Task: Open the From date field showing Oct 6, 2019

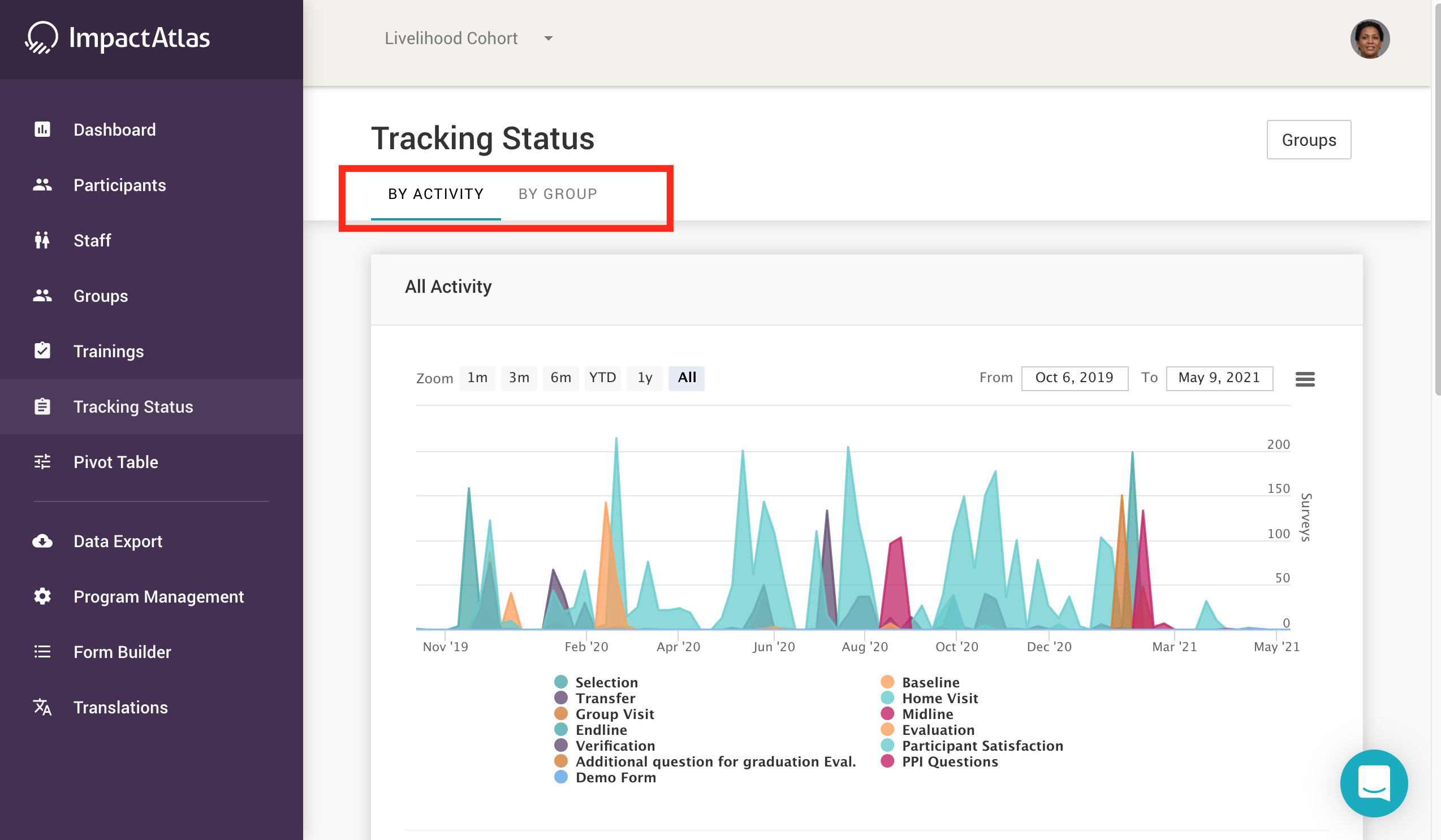Action: [1075, 378]
